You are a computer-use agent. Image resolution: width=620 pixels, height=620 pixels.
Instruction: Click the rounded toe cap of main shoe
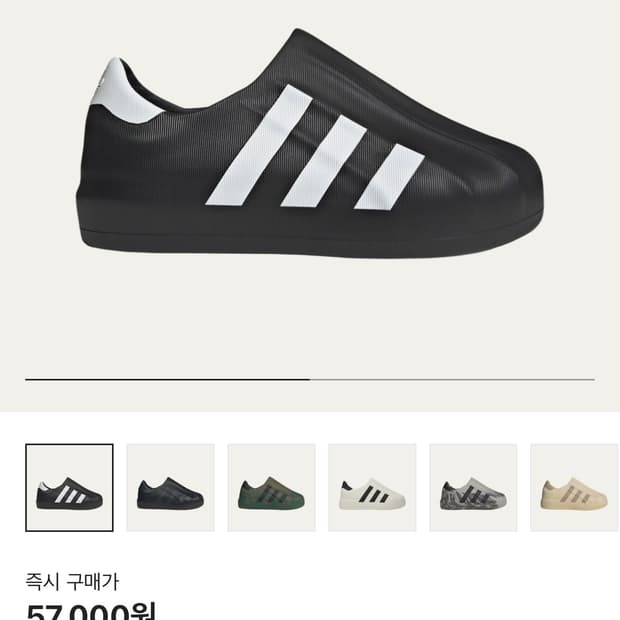tap(500, 200)
